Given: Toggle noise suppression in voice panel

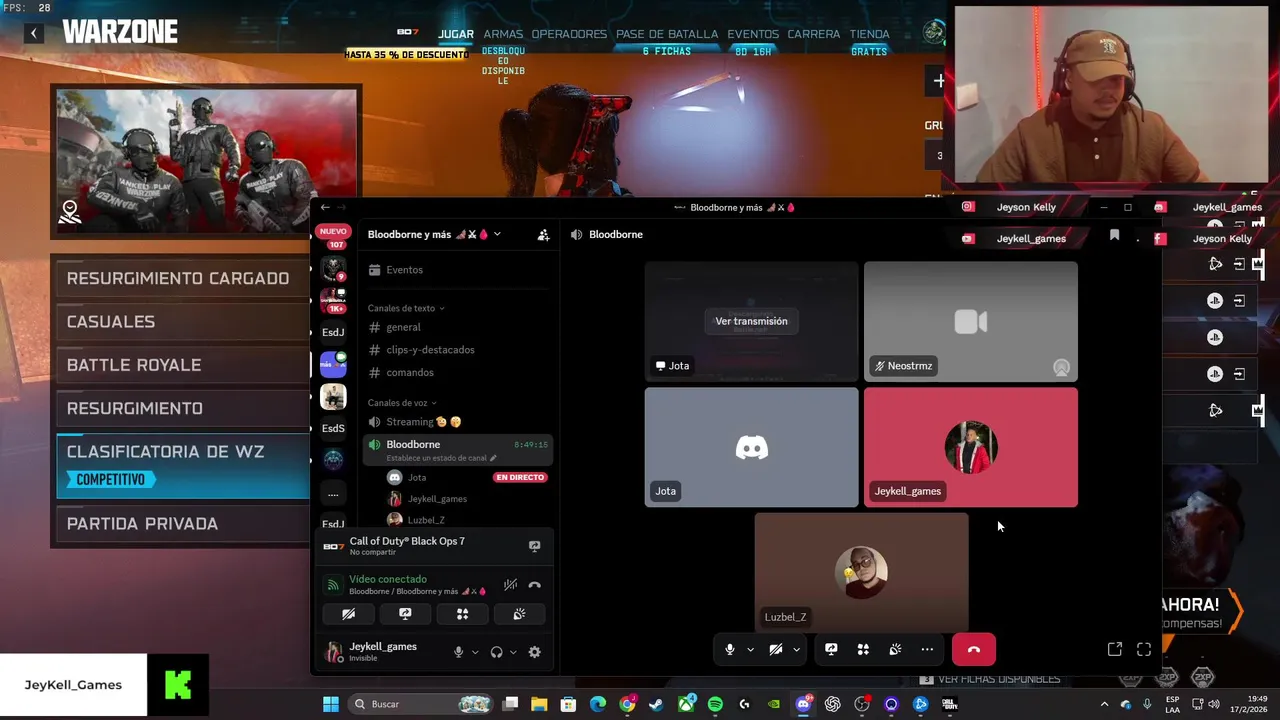Looking at the screenshot, I should 510,585.
